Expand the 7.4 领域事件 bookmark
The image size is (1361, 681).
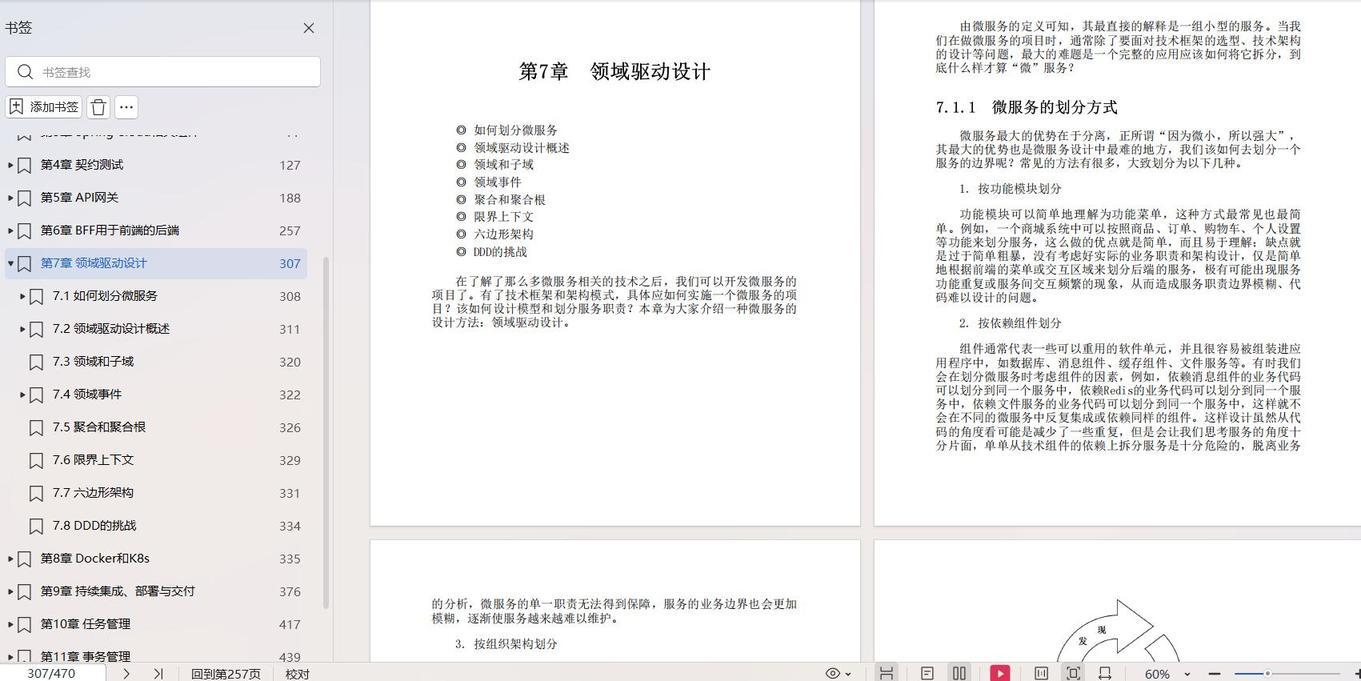tap(23, 395)
